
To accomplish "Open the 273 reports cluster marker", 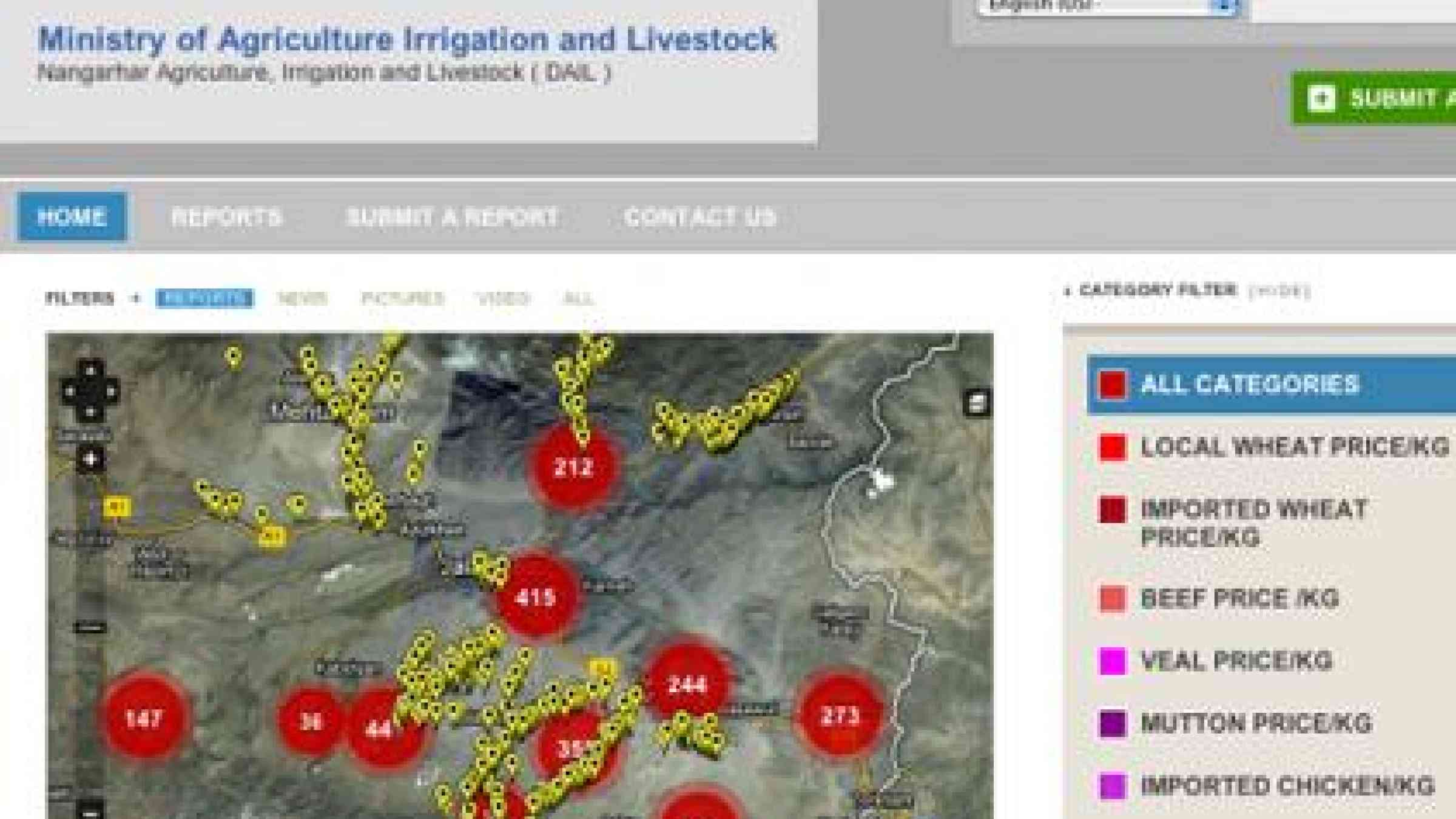I will click(x=840, y=716).
